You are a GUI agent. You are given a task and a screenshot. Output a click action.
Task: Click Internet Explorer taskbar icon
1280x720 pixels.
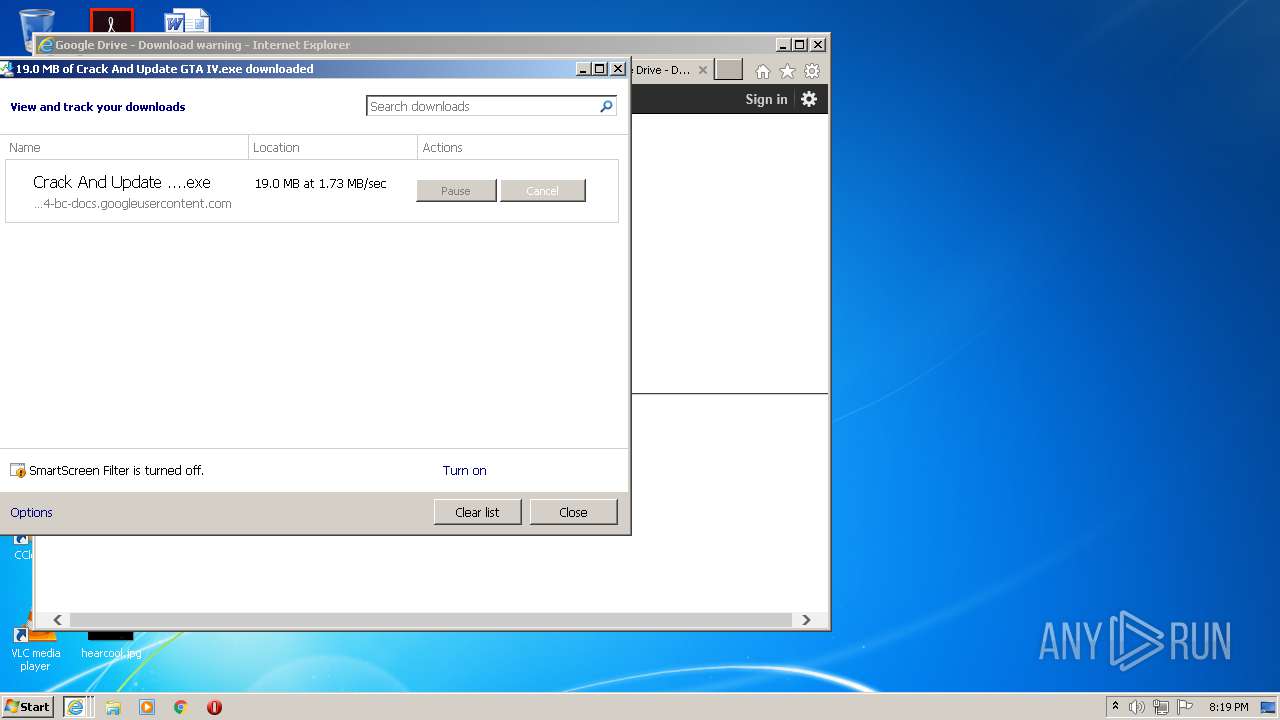tap(75, 707)
